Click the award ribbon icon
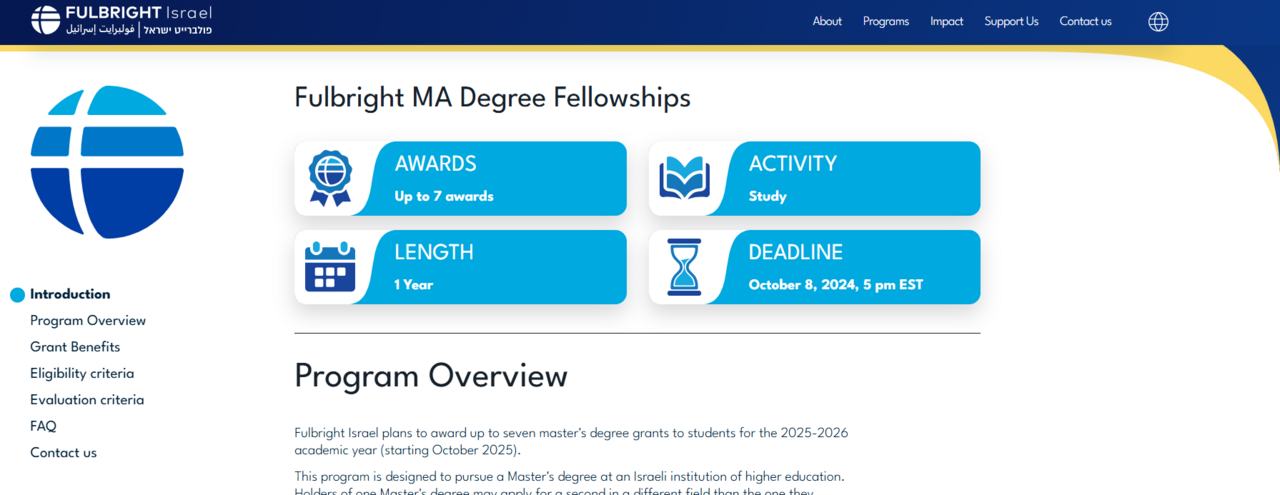Image resolution: width=1280 pixels, height=495 pixels. [x=330, y=178]
